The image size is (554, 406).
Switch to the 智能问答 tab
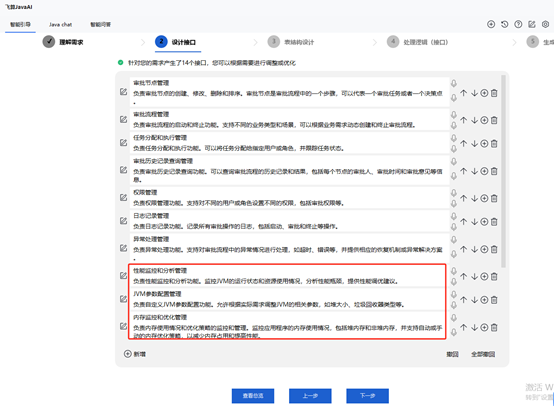[x=101, y=24]
